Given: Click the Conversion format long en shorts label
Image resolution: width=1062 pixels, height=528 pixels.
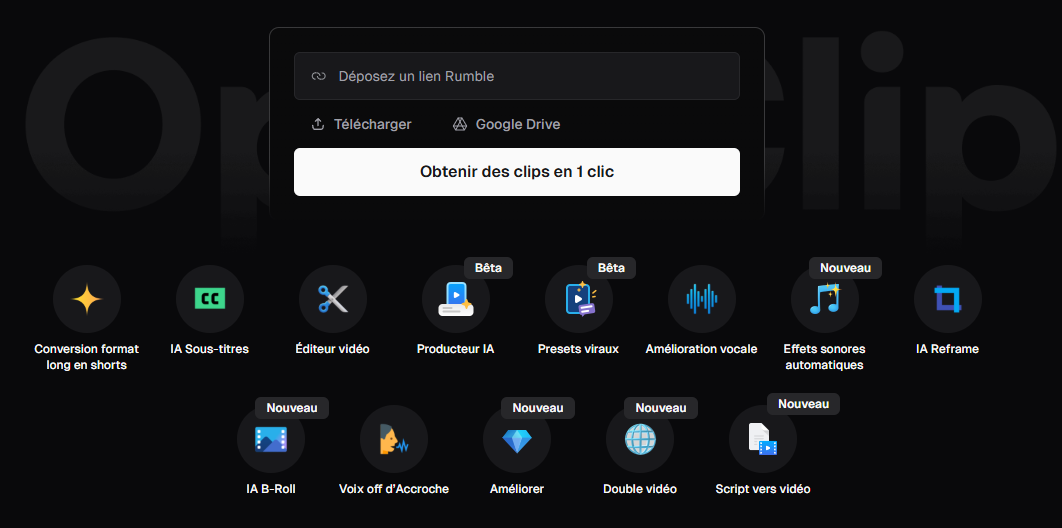Looking at the screenshot, I should coord(87,357).
